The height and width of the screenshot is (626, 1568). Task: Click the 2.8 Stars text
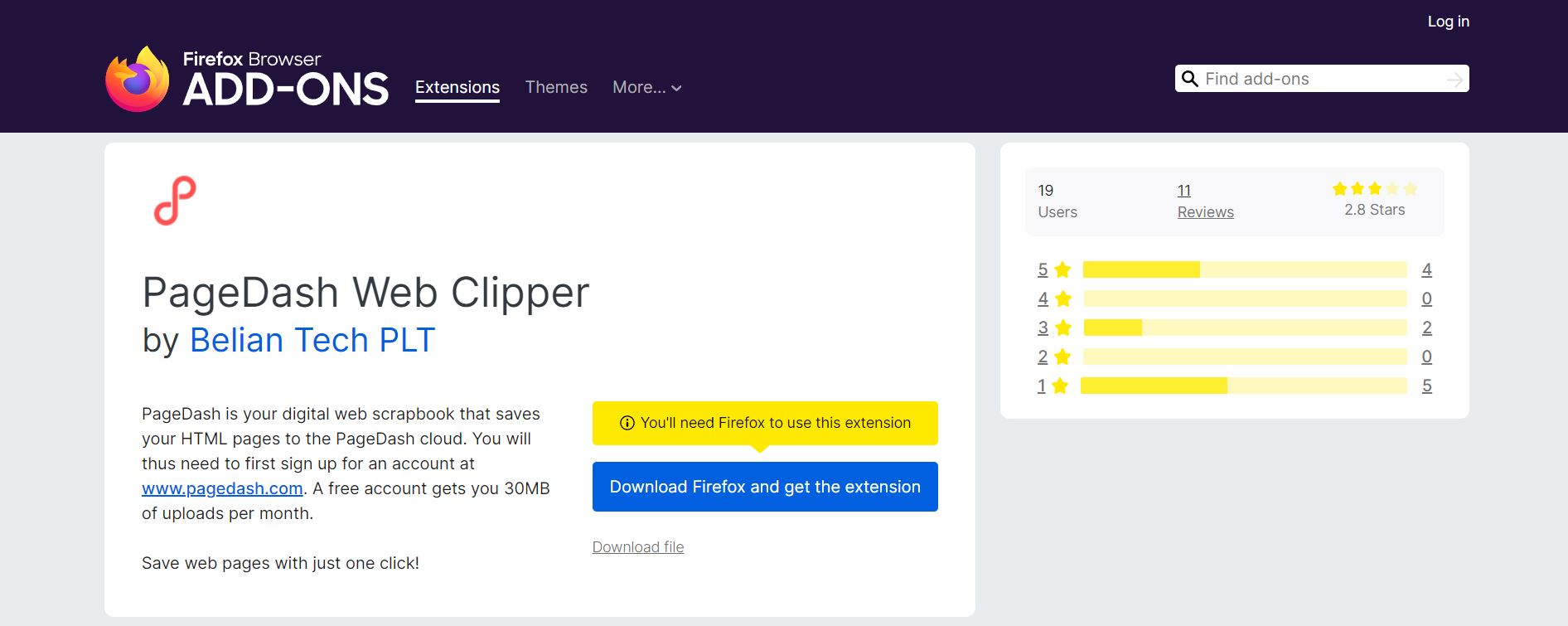point(1374,210)
